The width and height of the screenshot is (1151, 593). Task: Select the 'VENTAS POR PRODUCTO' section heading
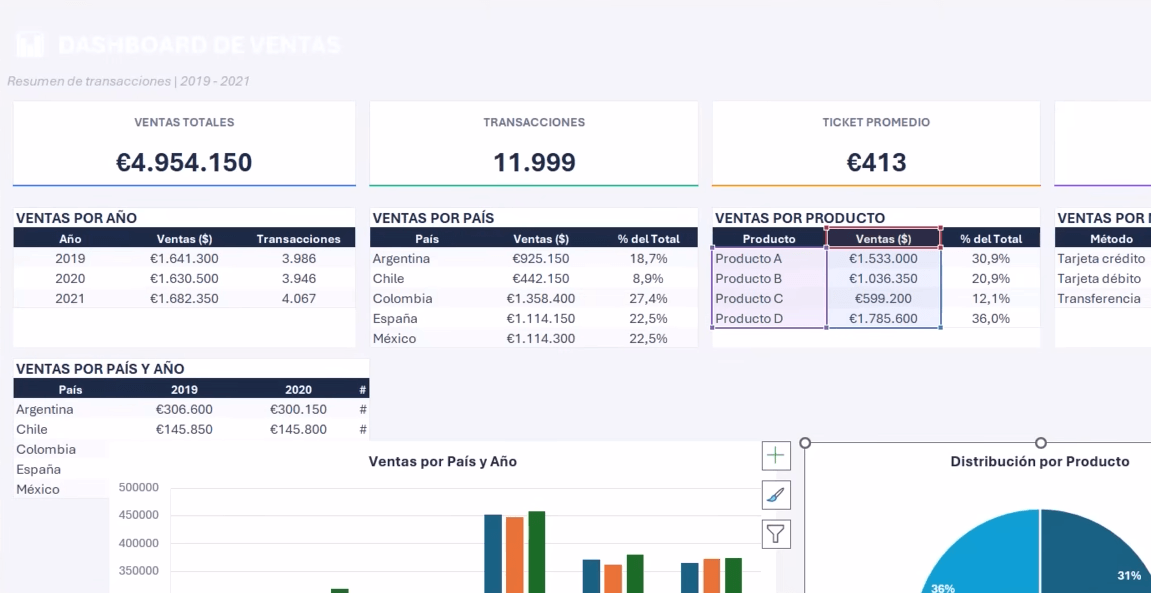point(800,218)
